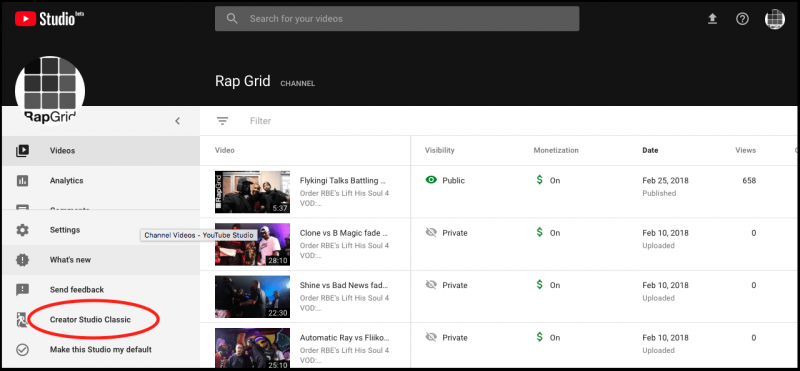The image size is (800, 371).
Task: Click the monetization dollar icon for Automatic Ray
Action: [539, 337]
